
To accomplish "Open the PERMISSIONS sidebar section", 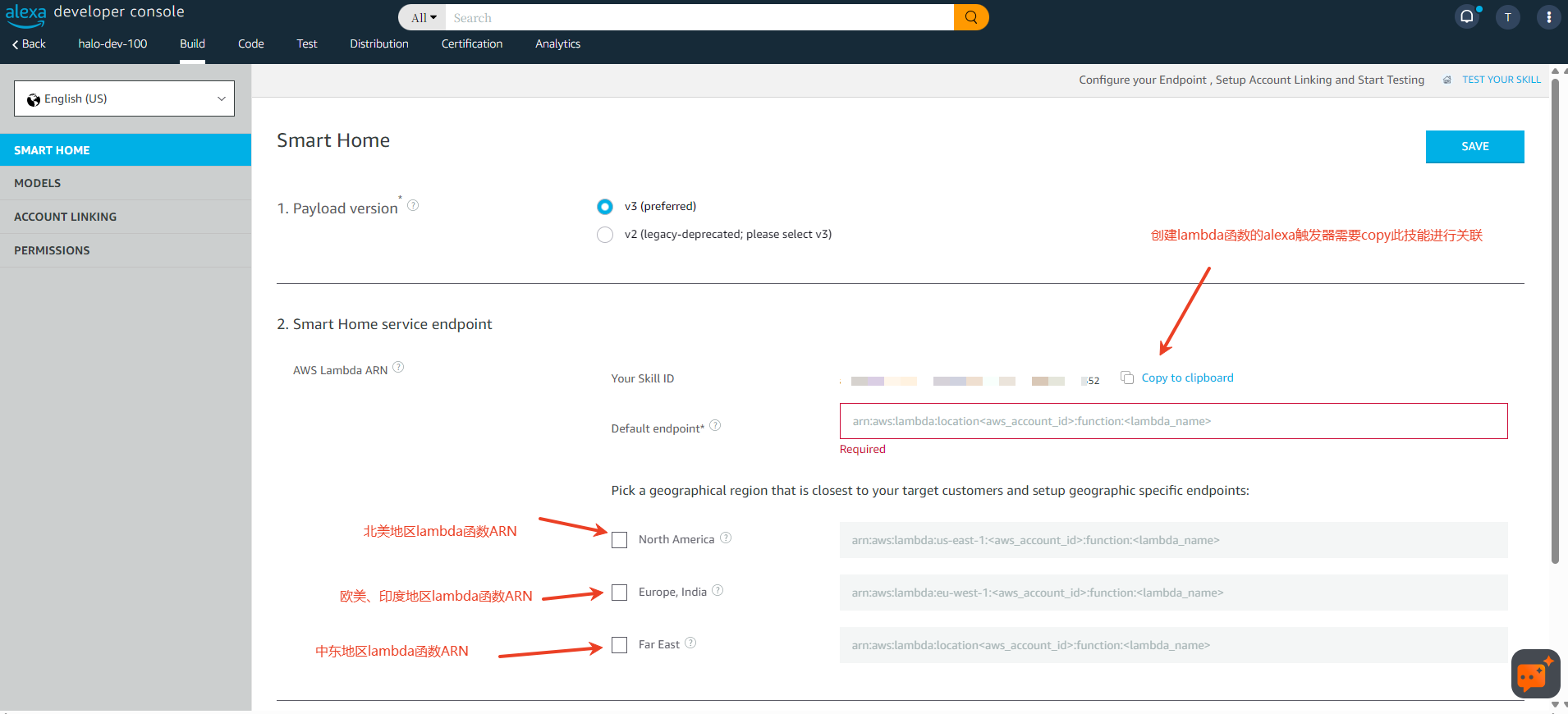I will 126,250.
